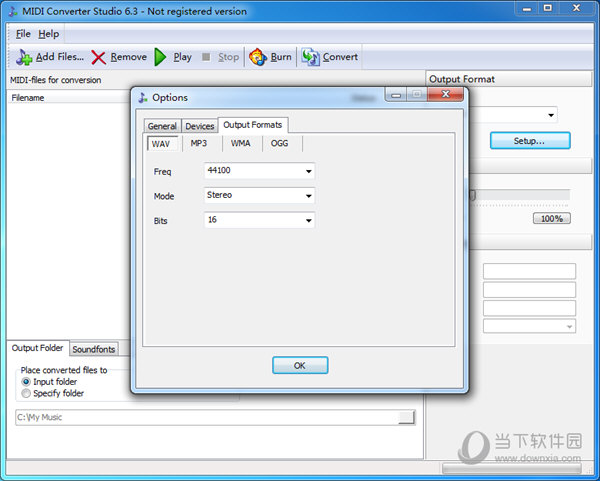This screenshot has height=481, width=600.
Task: Open the Output Format dropdown in main window
Action: click(x=551, y=115)
